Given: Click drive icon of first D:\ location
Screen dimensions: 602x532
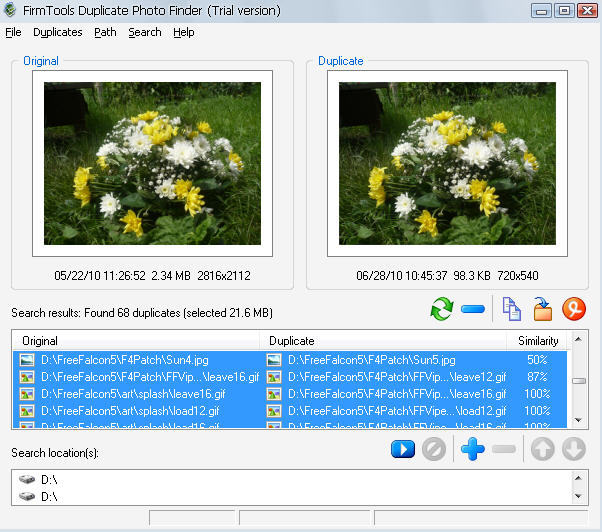Looking at the screenshot, I should pyautogui.click(x=27, y=479).
